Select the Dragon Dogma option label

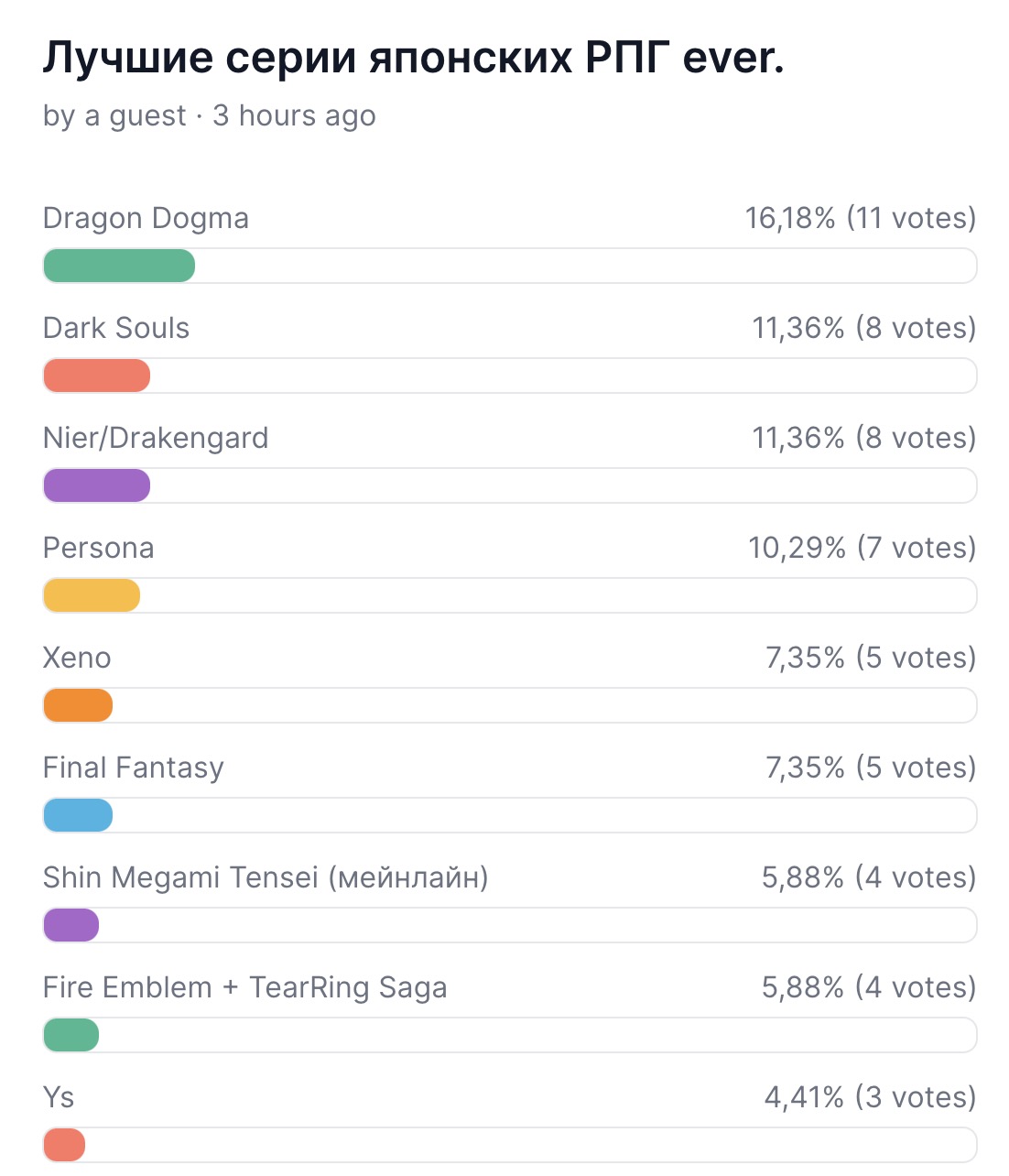pos(146,219)
